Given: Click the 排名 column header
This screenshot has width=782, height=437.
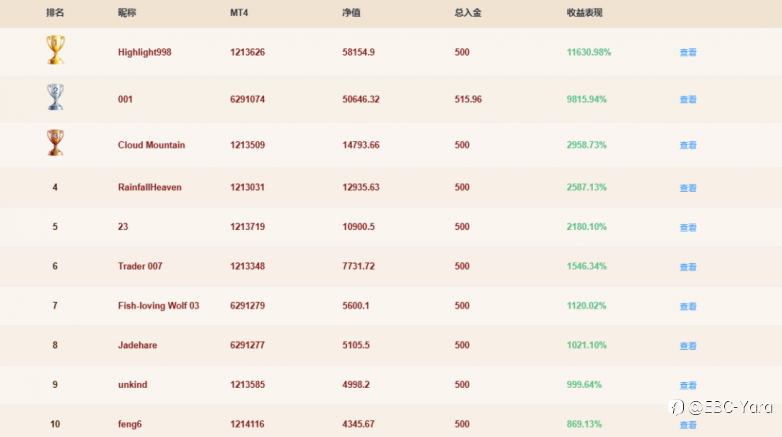Looking at the screenshot, I should point(55,13).
